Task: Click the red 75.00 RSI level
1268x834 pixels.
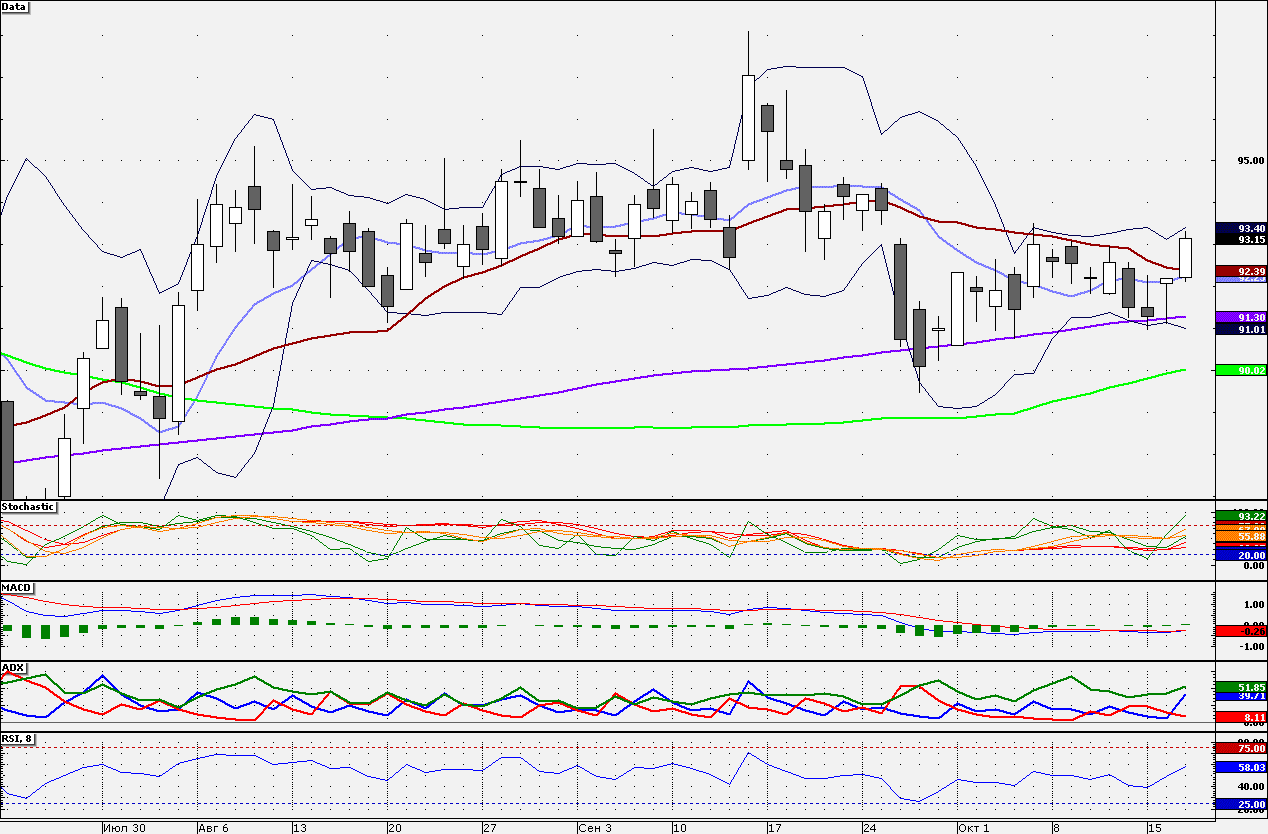Action: [x=1241, y=748]
